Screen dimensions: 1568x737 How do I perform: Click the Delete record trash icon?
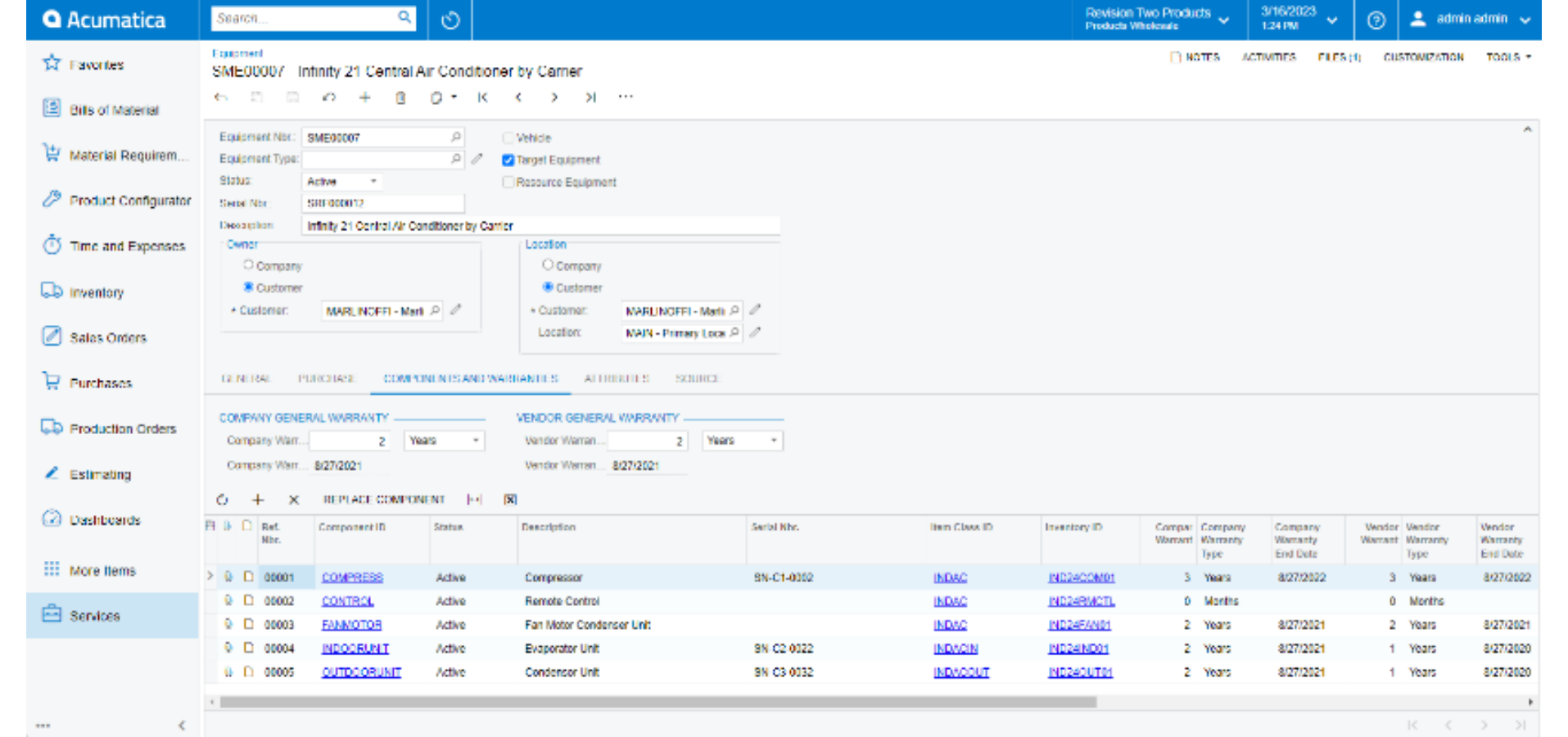coord(399,97)
